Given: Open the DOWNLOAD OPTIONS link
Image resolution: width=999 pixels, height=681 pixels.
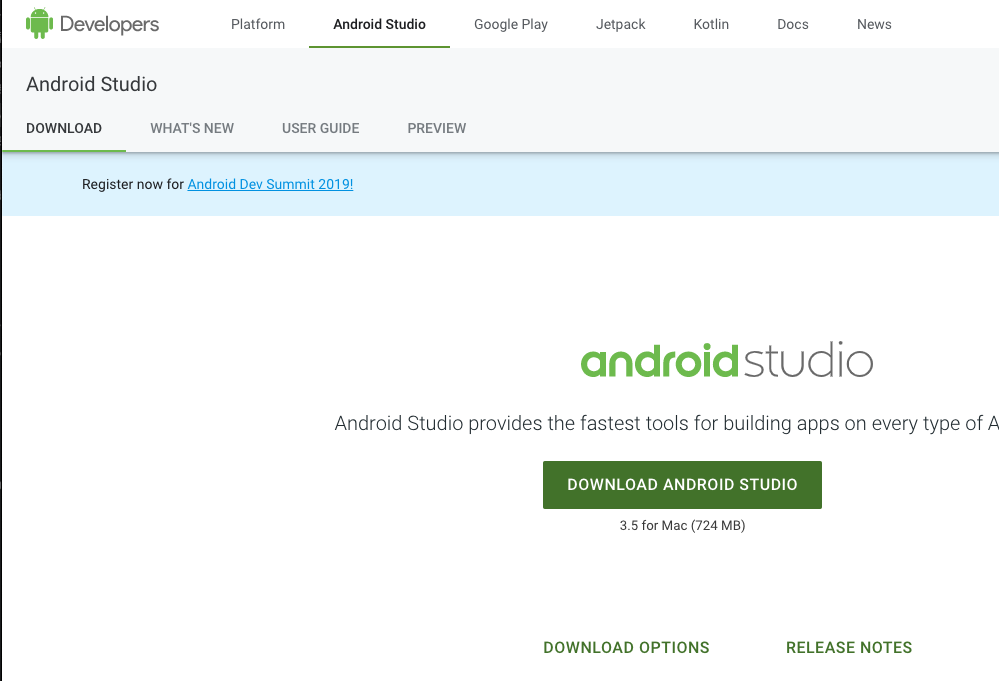Looking at the screenshot, I should click(626, 647).
